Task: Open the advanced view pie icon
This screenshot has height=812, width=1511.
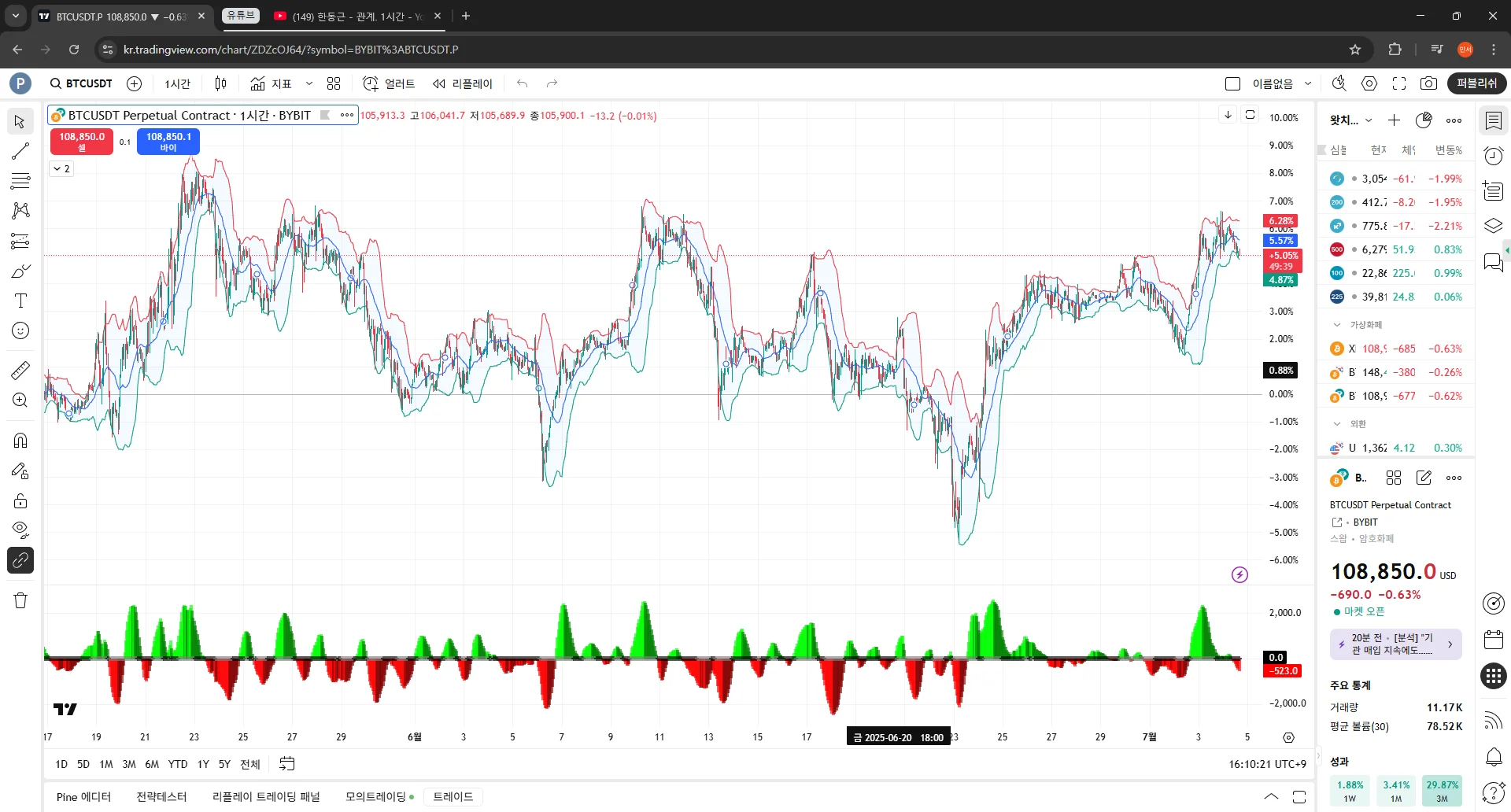Action: coord(1424,120)
